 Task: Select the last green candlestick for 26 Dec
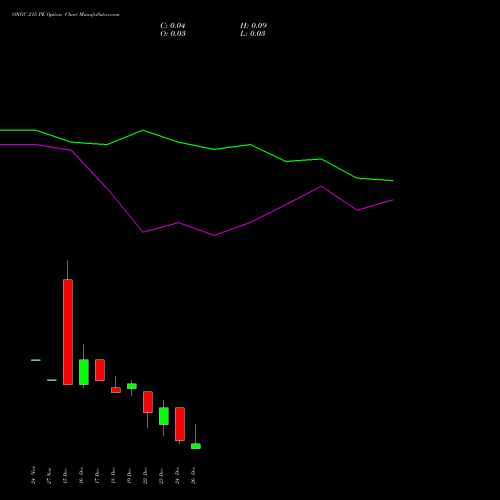click(196, 446)
